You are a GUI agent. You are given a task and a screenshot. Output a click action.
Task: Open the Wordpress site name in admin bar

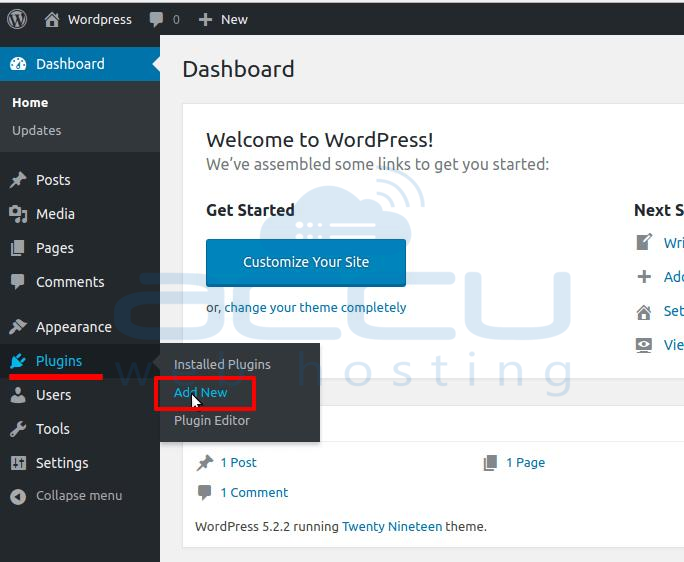99,20
